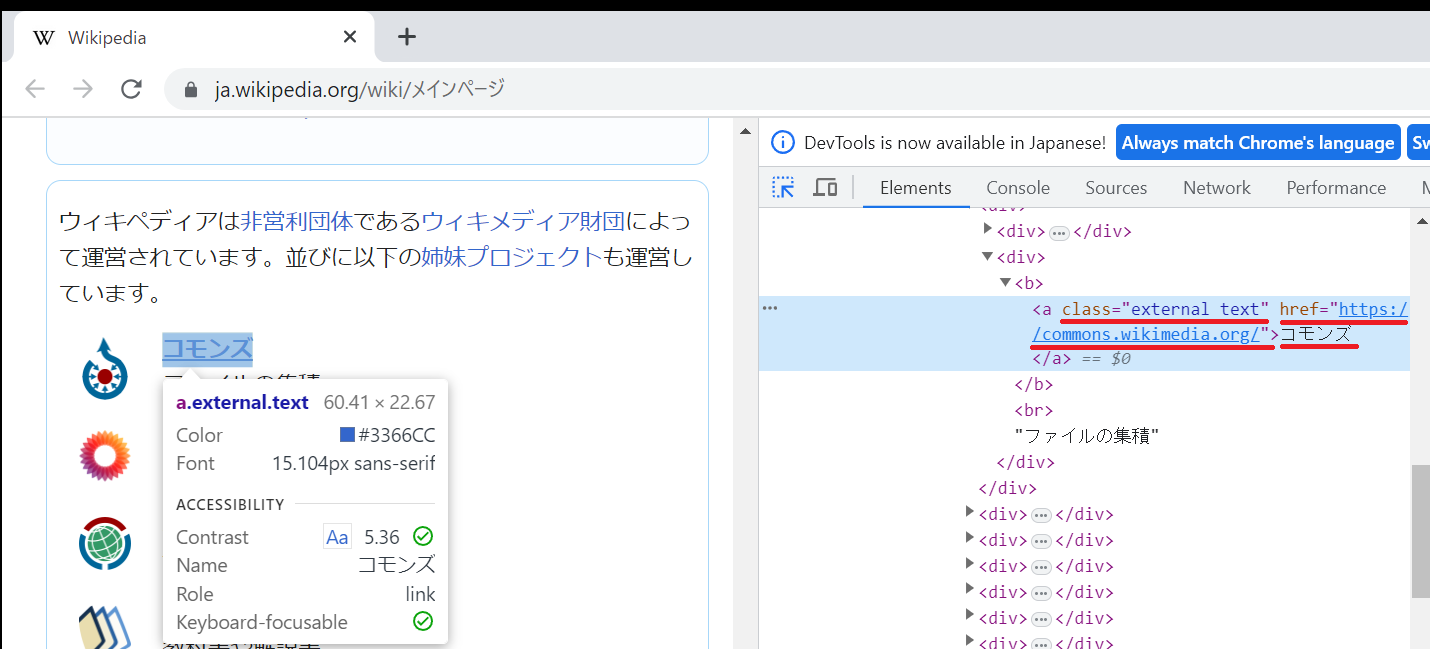This screenshot has height=649, width=1430.
Task: Switch to the Sources tab
Action: tap(1116, 187)
